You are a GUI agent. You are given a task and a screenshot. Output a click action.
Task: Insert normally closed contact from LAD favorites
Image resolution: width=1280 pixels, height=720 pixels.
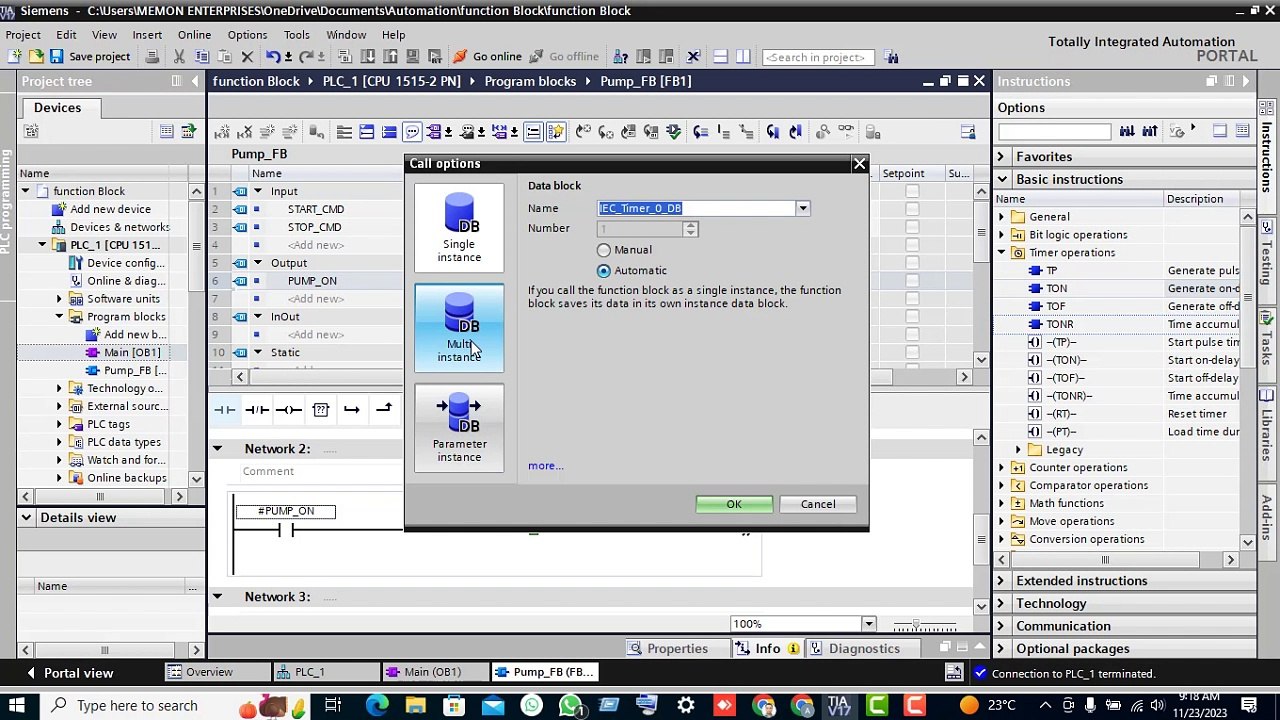tap(257, 409)
